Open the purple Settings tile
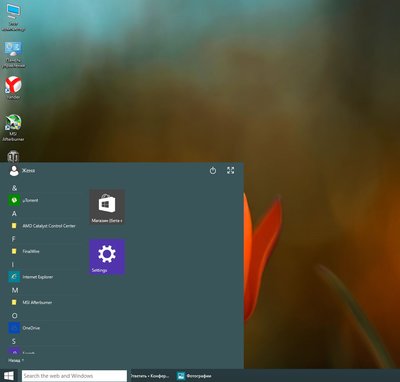 tap(107, 257)
